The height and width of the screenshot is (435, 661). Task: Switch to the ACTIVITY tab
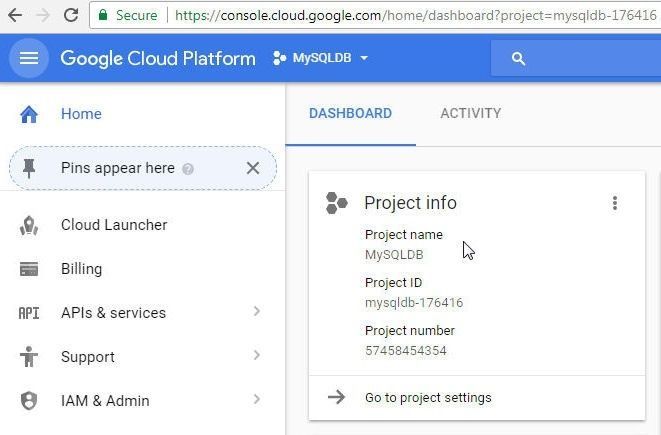click(470, 113)
